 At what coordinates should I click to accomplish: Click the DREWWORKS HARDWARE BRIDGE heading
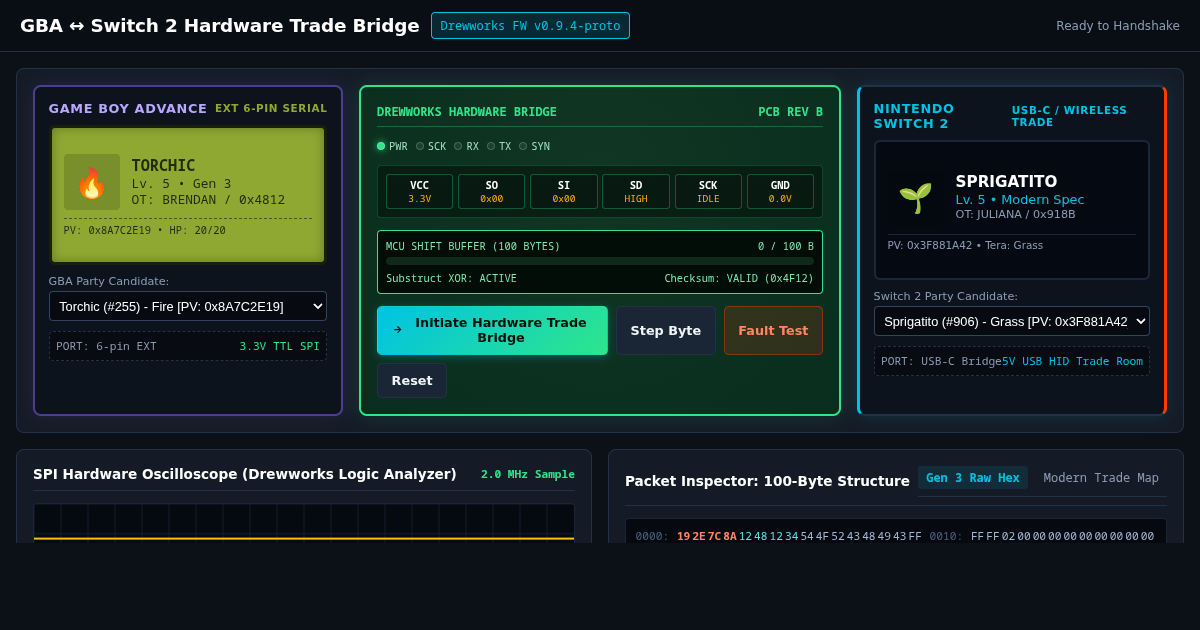(x=467, y=112)
